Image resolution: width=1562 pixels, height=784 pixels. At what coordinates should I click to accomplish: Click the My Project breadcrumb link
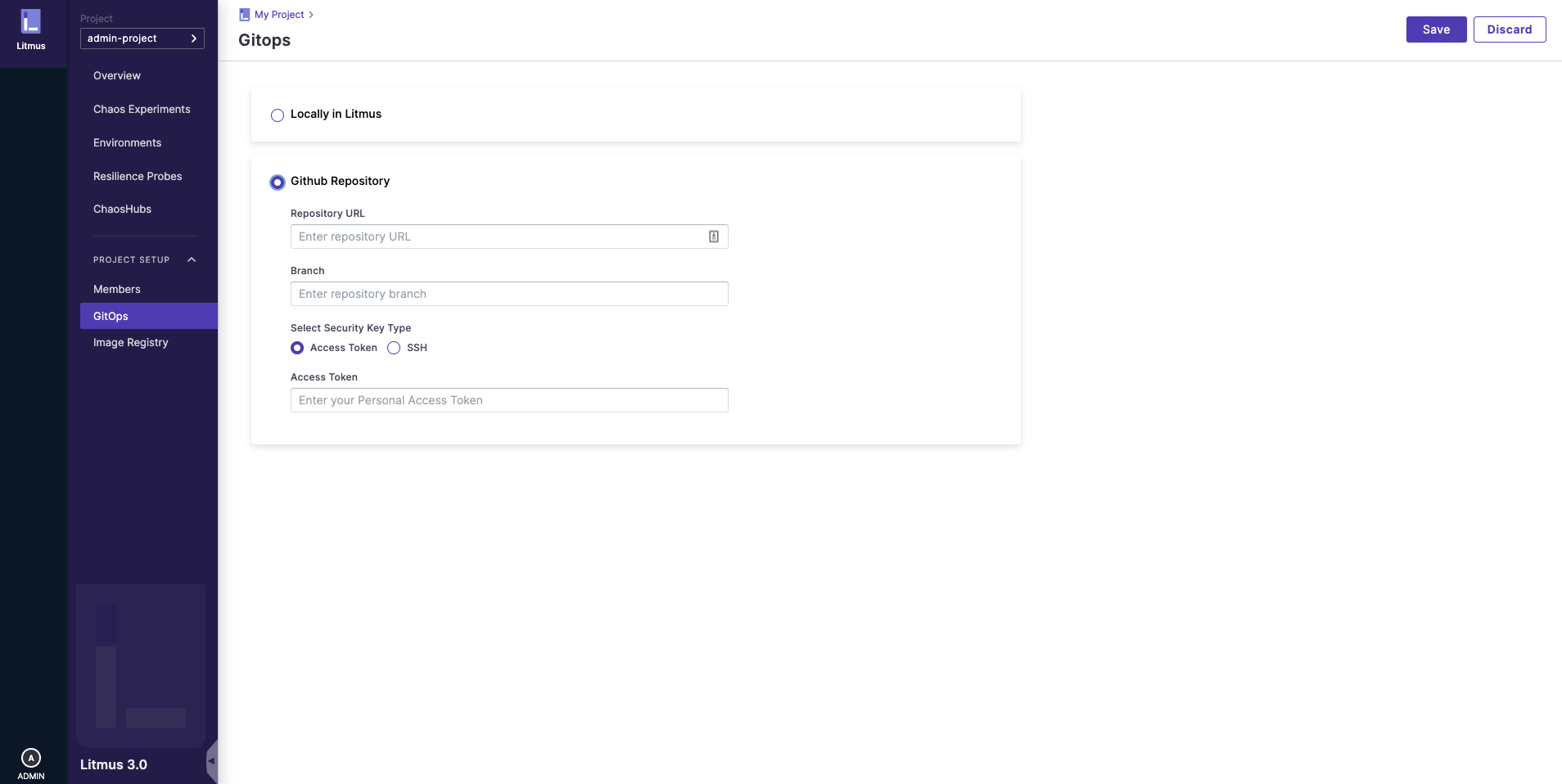click(x=279, y=15)
